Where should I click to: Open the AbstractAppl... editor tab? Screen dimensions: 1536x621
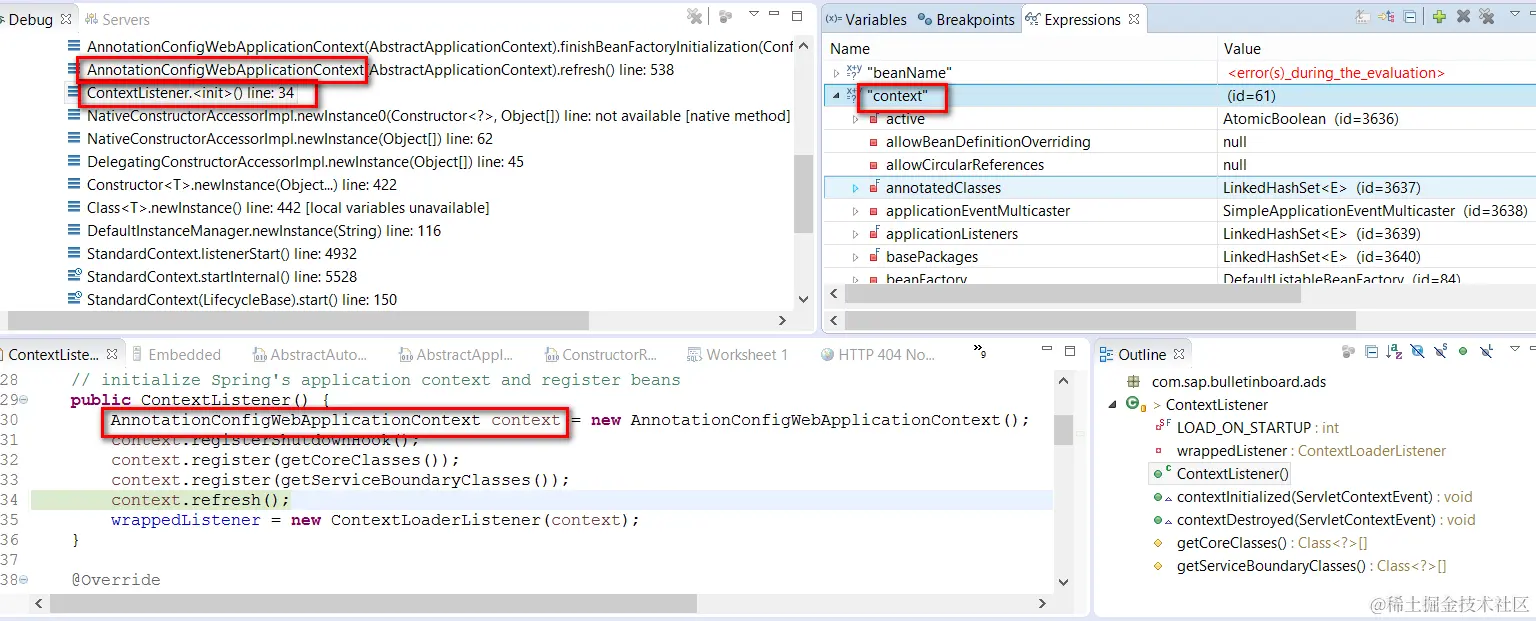tap(455, 355)
